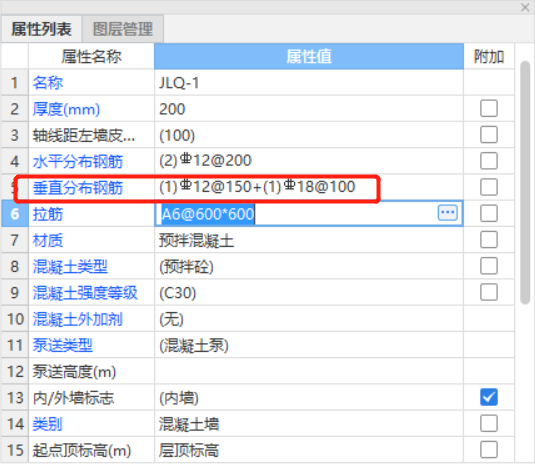Switch to the 属性列表 tab
Image resolution: width=535 pixels, height=464 pixels.
[41, 29]
